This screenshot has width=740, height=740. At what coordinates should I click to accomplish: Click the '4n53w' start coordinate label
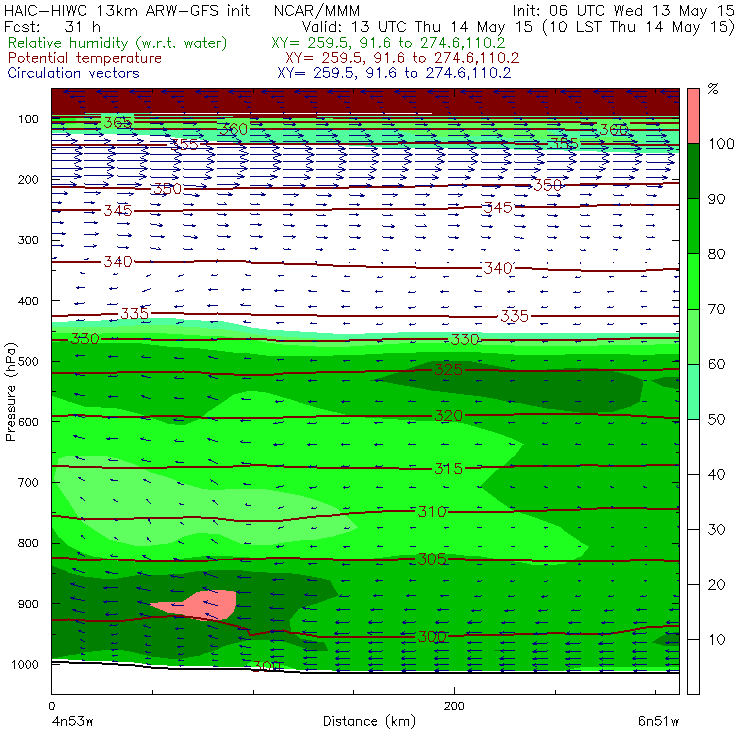[72, 722]
